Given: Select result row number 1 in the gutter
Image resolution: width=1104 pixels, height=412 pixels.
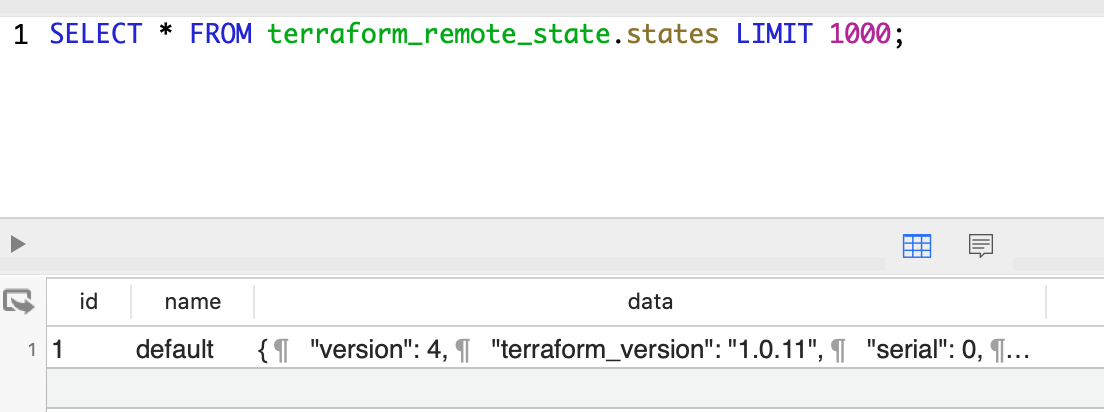Looking at the screenshot, I should [31, 349].
